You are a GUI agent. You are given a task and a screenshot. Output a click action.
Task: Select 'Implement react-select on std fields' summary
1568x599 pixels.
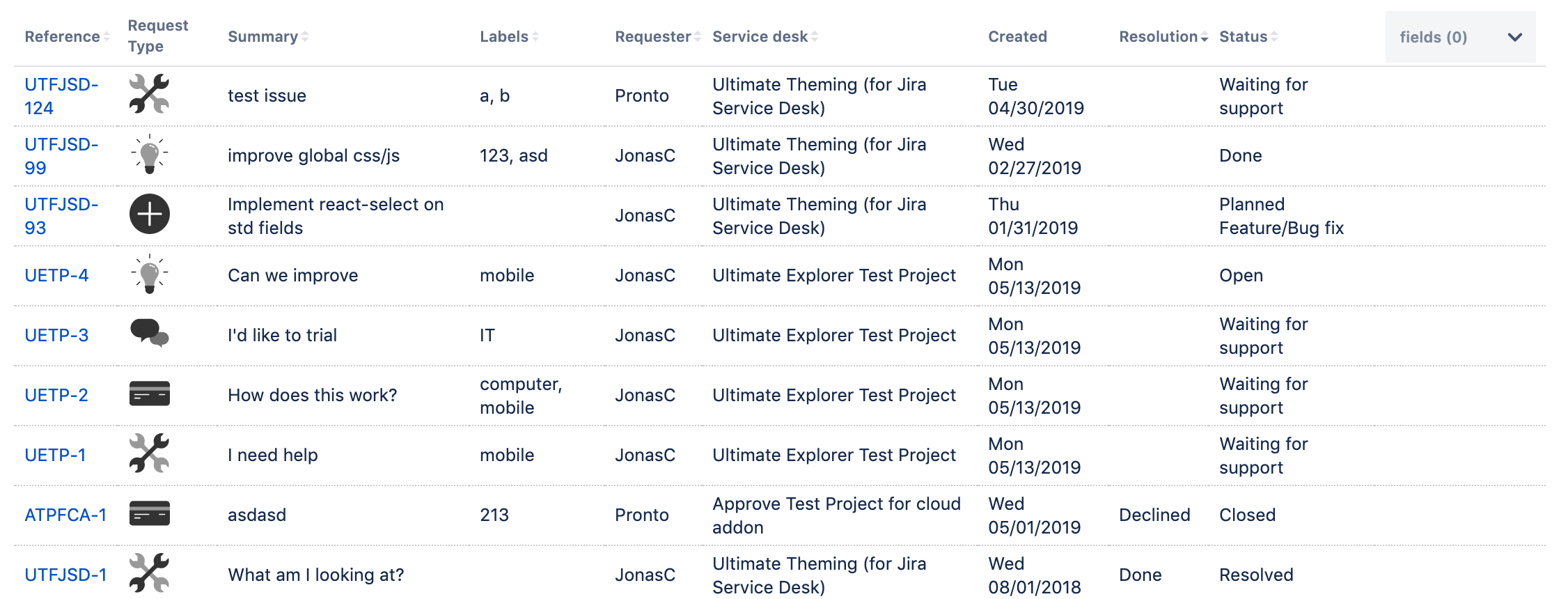(336, 216)
